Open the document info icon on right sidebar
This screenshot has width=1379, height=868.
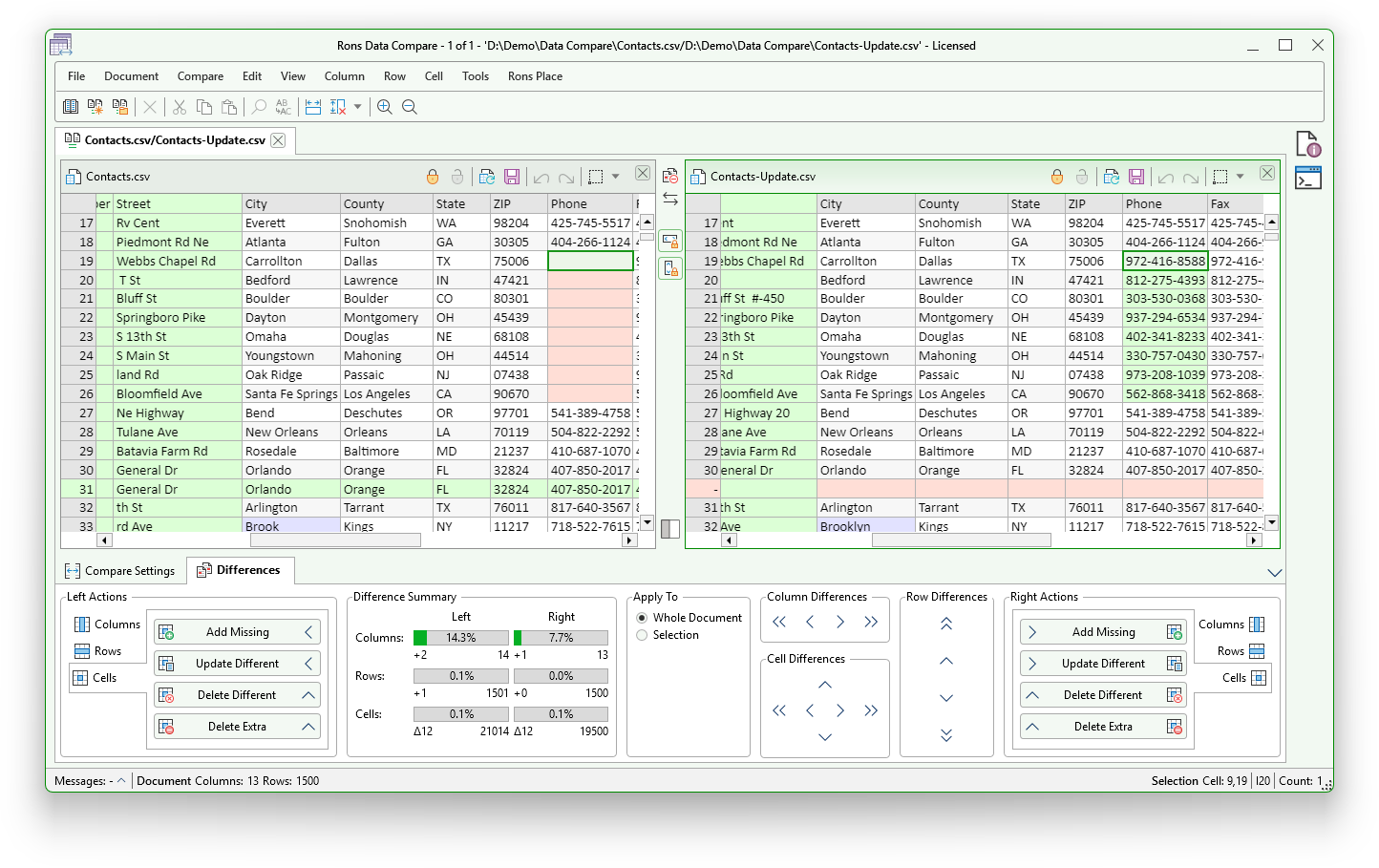click(x=1308, y=144)
